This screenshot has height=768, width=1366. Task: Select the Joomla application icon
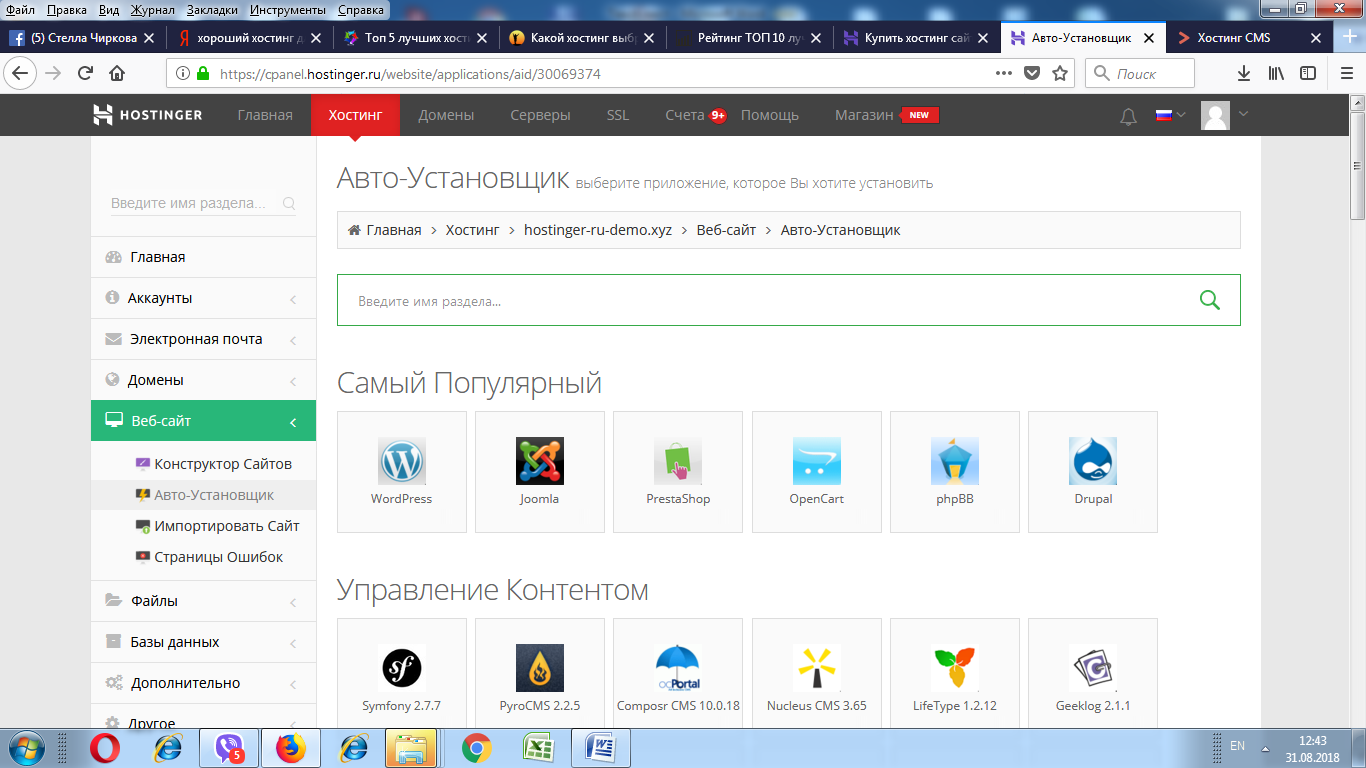pyautogui.click(x=539, y=462)
